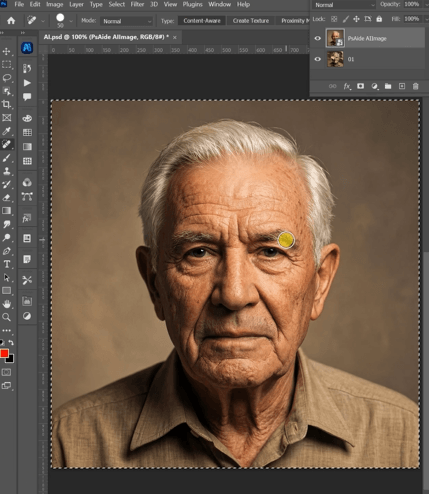Open the Color palette panel icon
The height and width of the screenshot is (494, 429).
click(x=27, y=118)
